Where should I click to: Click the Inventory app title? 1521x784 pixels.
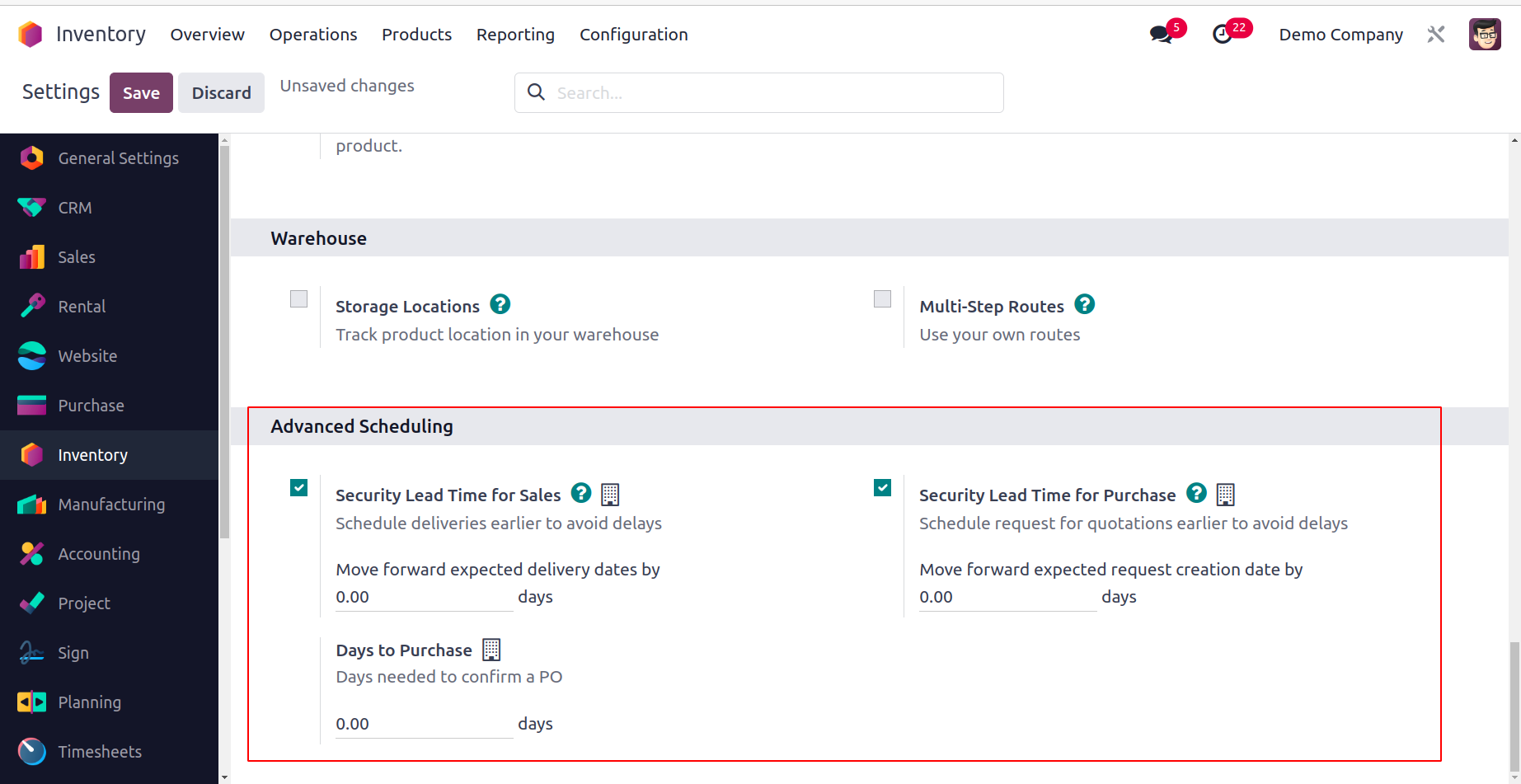point(101,34)
